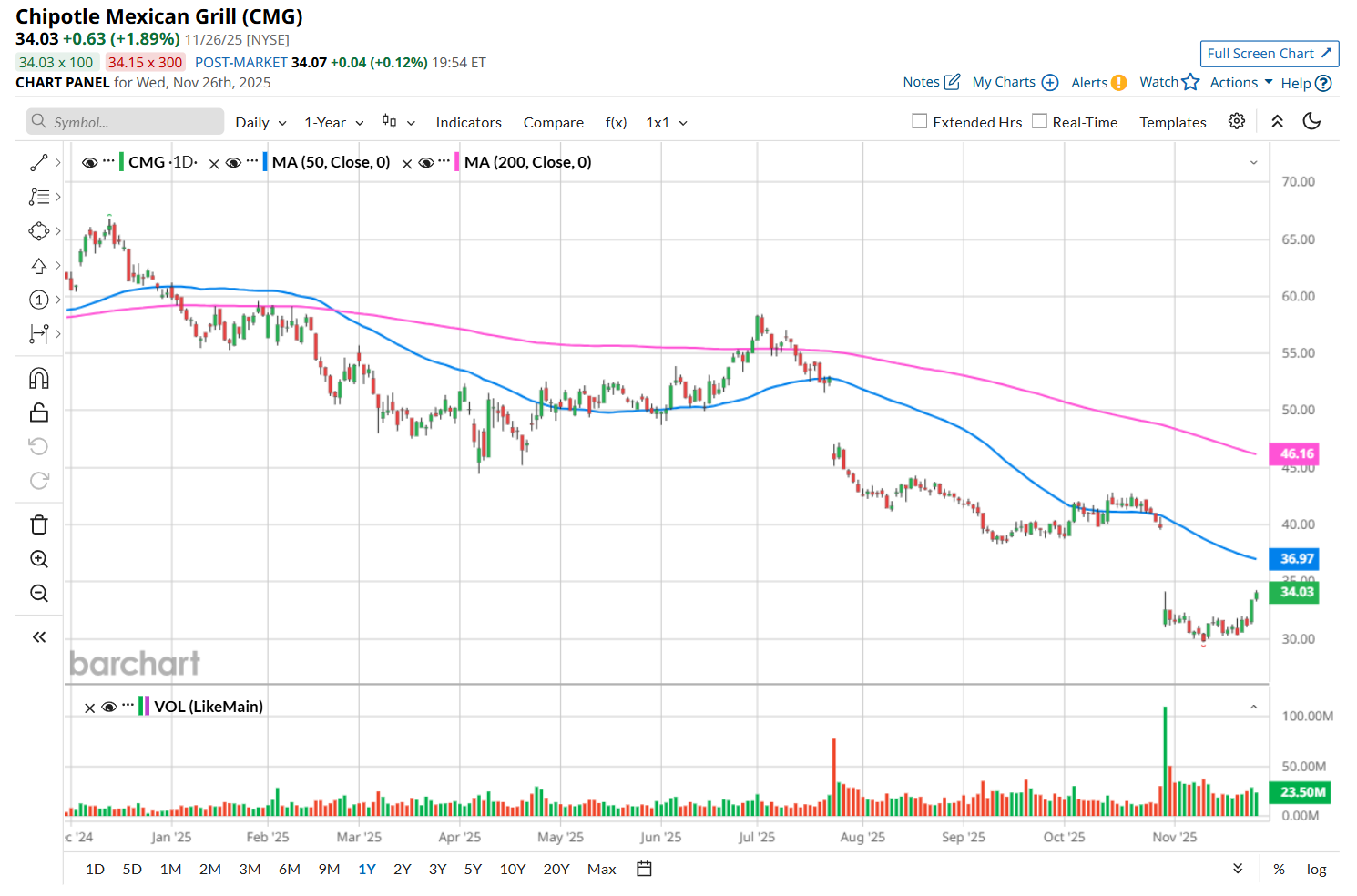Select the Max time range
The image size is (1357, 896).
point(602,870)
